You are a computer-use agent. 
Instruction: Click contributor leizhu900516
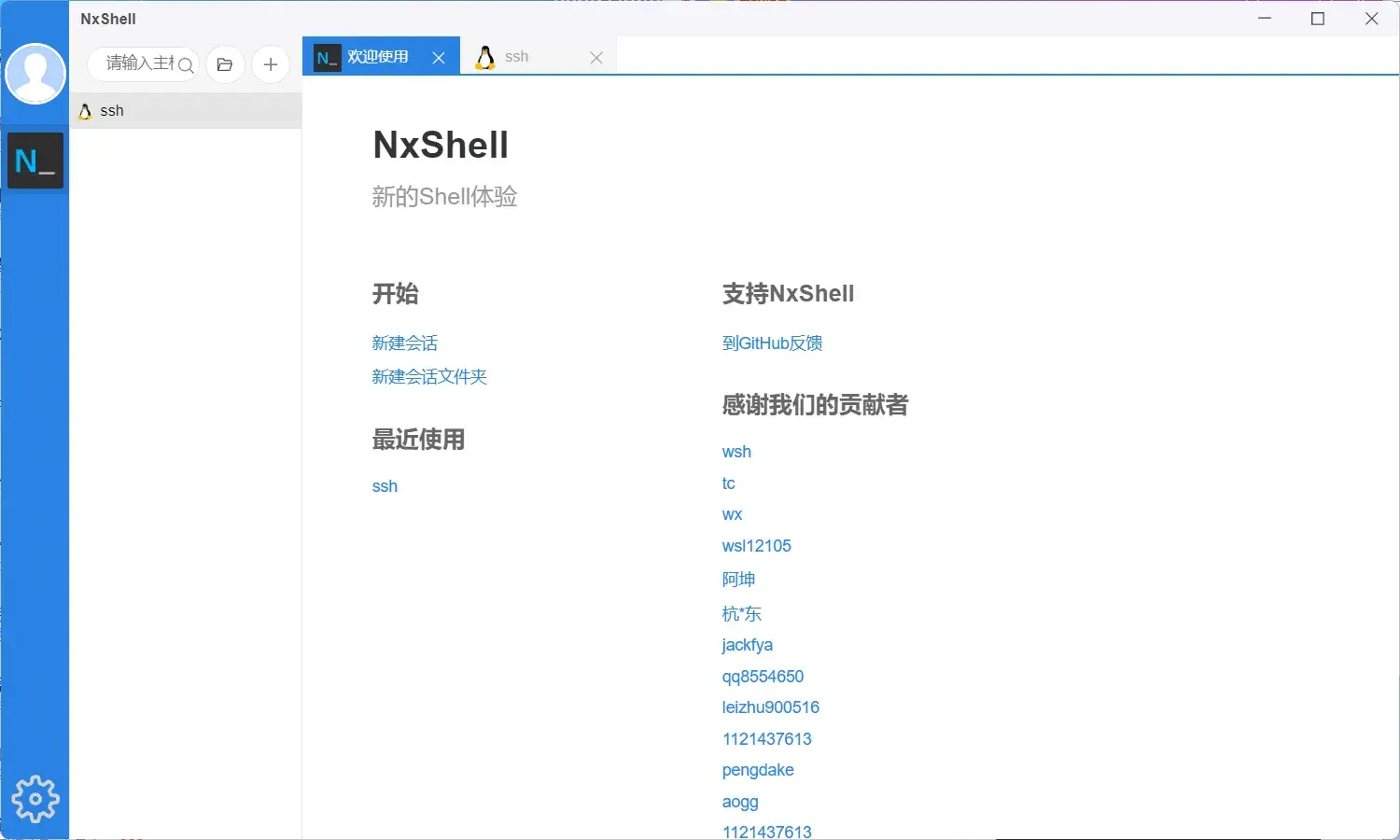[770, 707]
